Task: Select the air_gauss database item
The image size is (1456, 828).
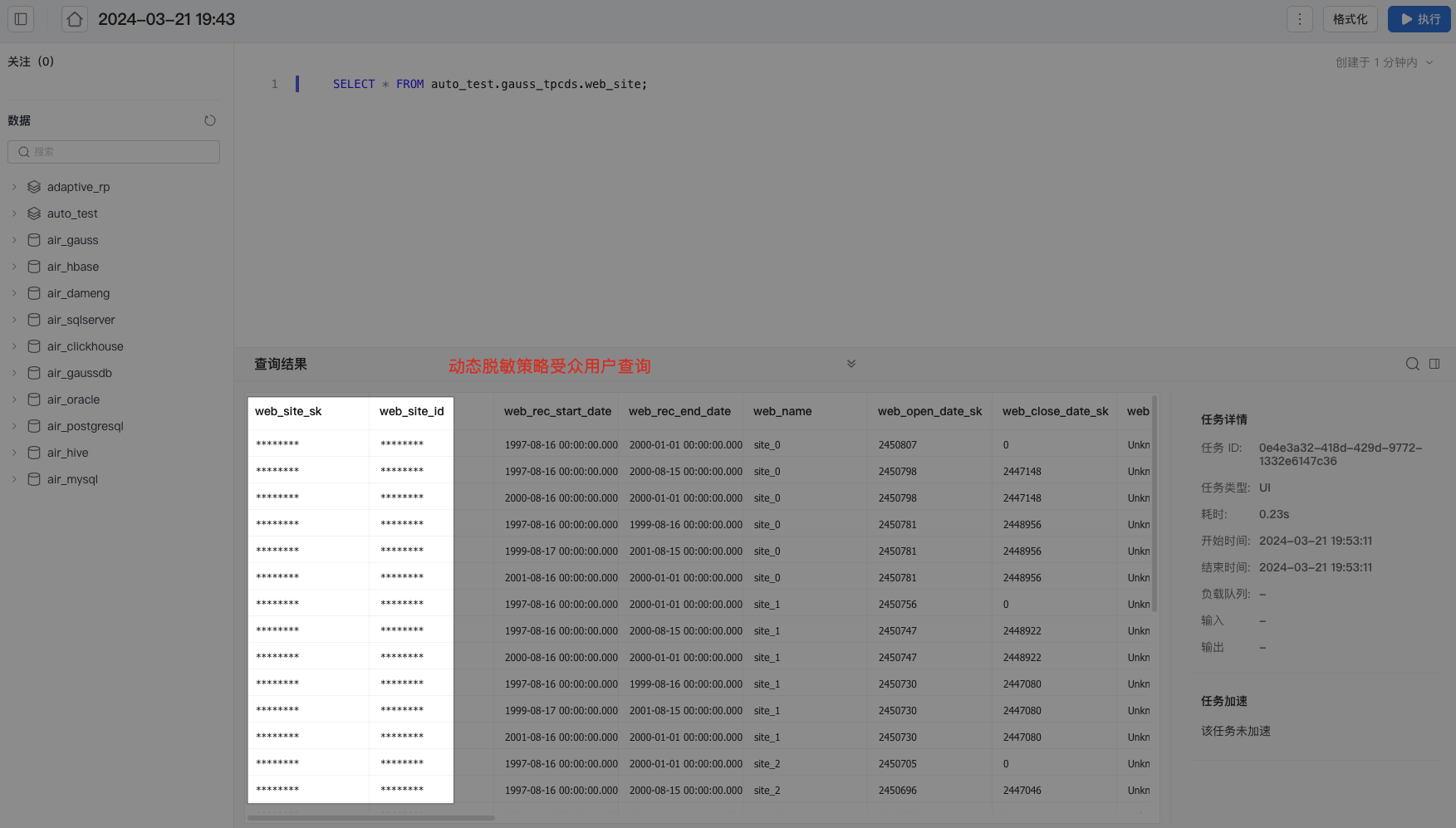Action: click(x=72, y=240)
